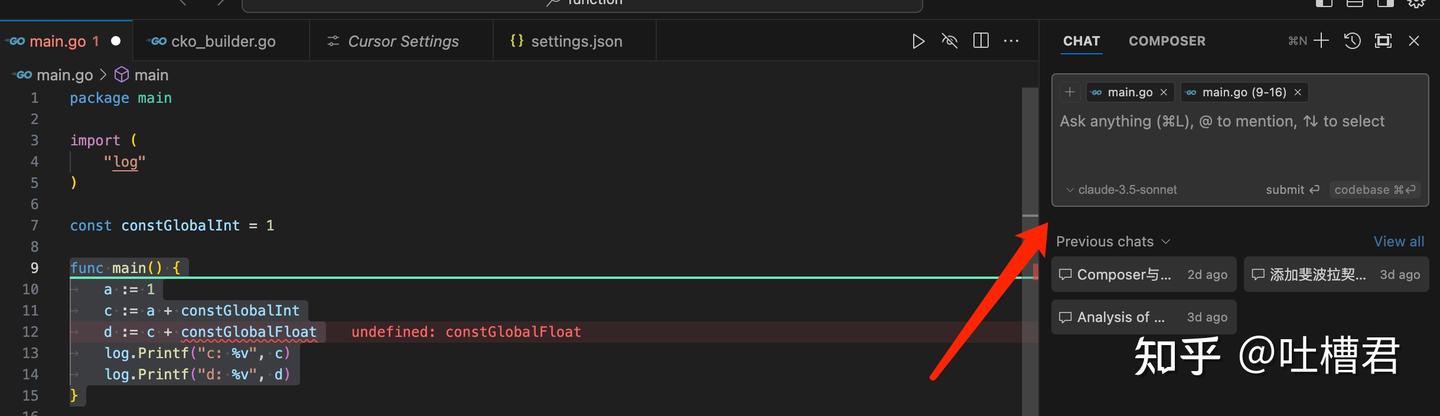Image resolution: width=1440 pixels, height=416 pixels.
Task: Remove main.go (9-16) context chip
Action: pyautogui.click(x=1298, y=92)
